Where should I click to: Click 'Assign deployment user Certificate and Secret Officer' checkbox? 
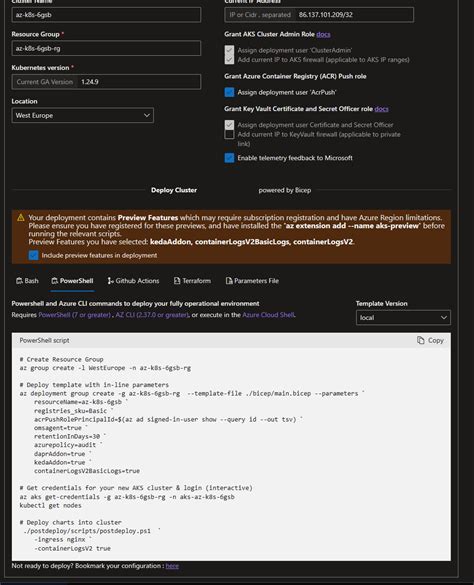click(x=230, y=125)
